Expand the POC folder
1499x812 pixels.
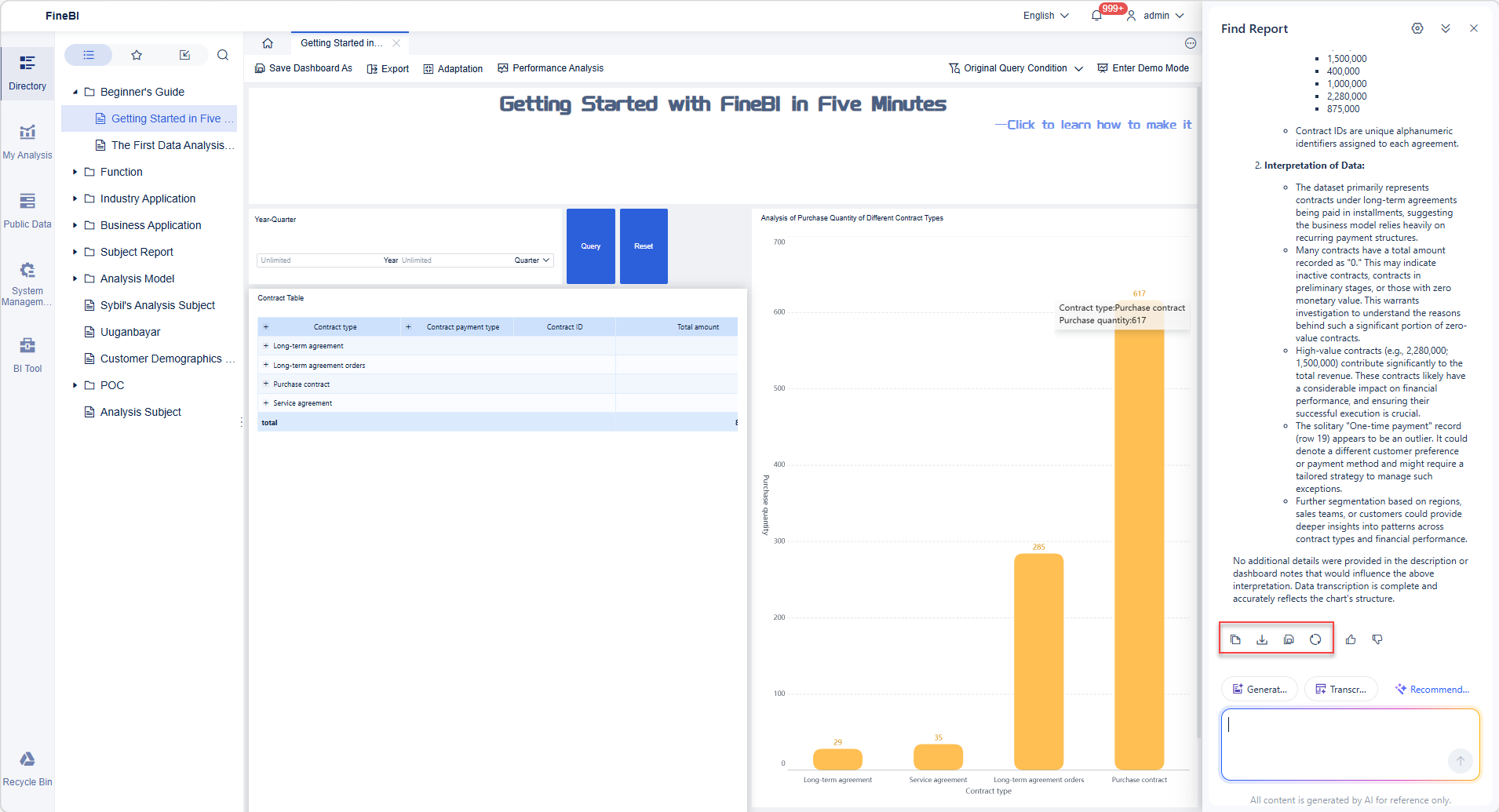point(75,385)
